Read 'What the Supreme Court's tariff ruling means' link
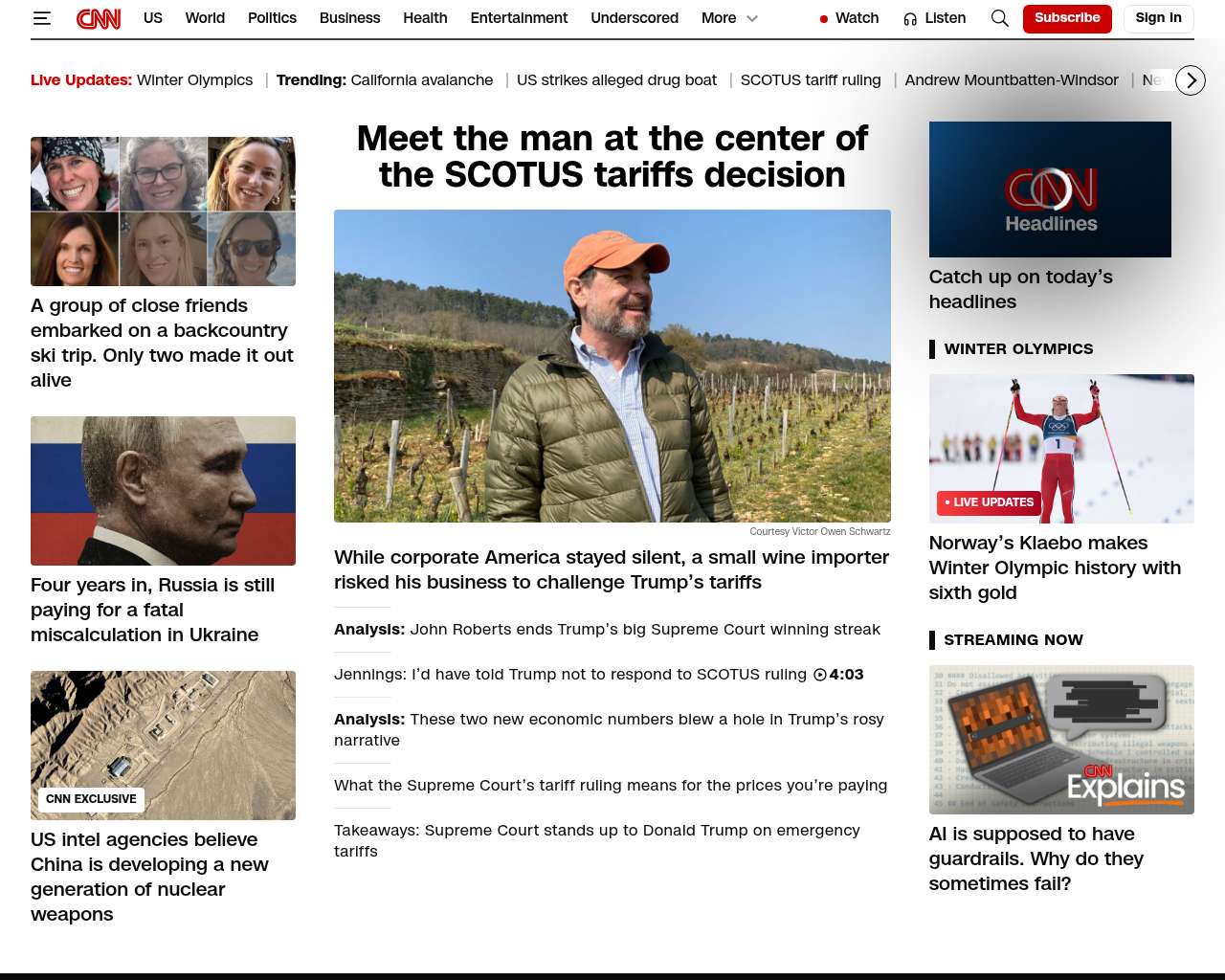Screen dimensions: 1225x980 pos(611,786)
